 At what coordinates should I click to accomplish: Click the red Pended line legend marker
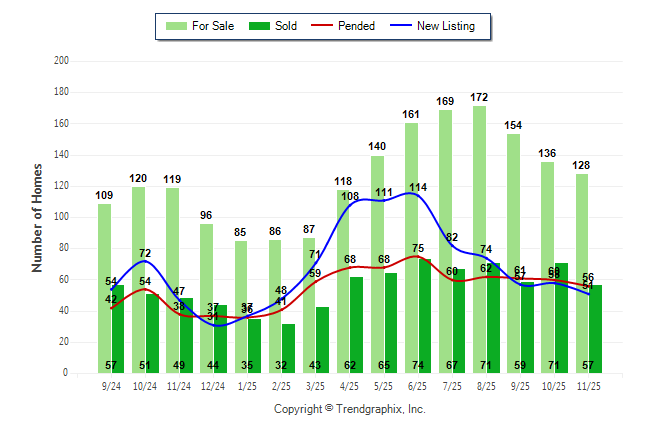point(321,26)
